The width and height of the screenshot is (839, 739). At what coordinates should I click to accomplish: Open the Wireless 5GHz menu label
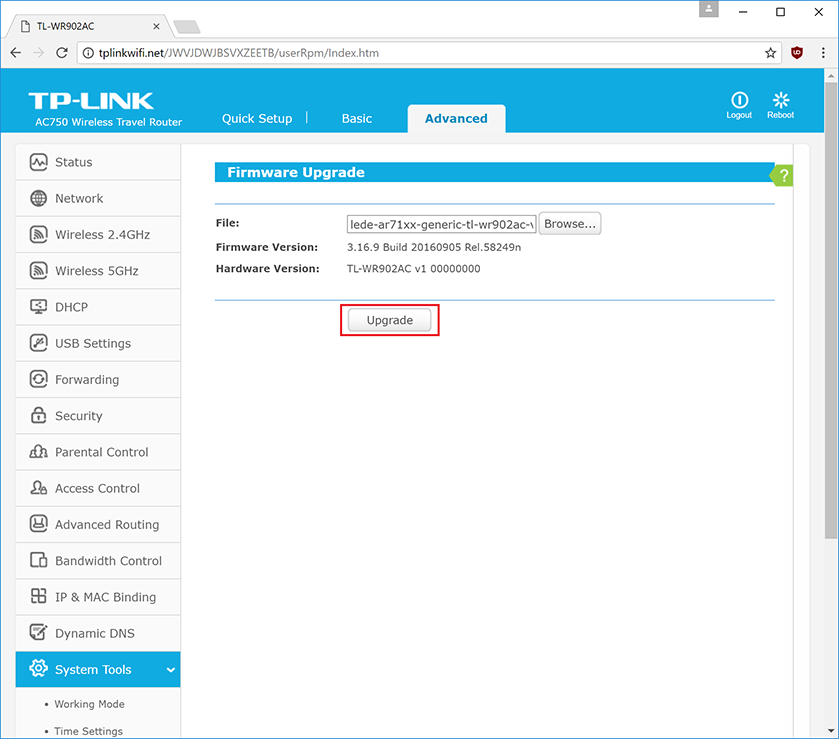[97, 271]
